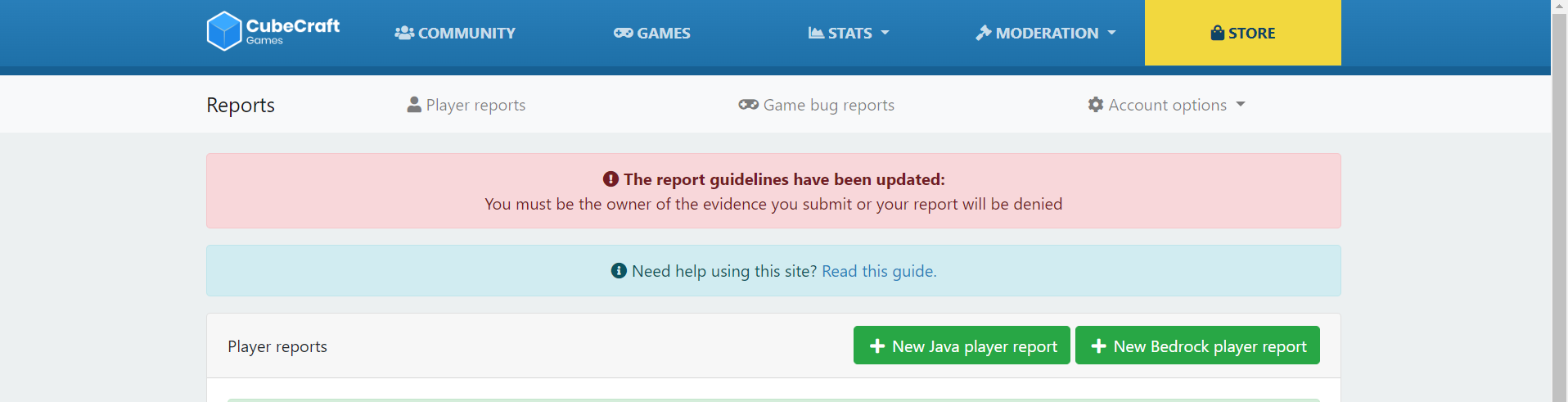
Task: Expand the Moderation dropdown arrow
Action: tap(1111, 34)
